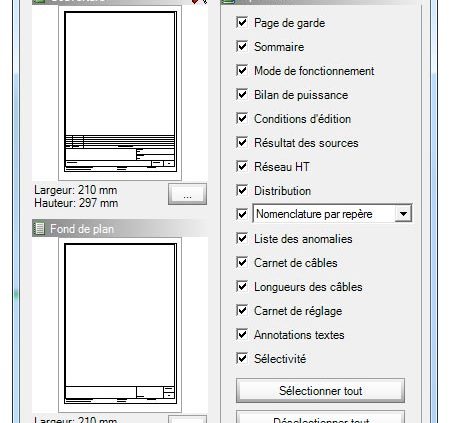Toggle Liste des anomalies checkbox
This screenshot has height=423, width=450.
(242, 239)
